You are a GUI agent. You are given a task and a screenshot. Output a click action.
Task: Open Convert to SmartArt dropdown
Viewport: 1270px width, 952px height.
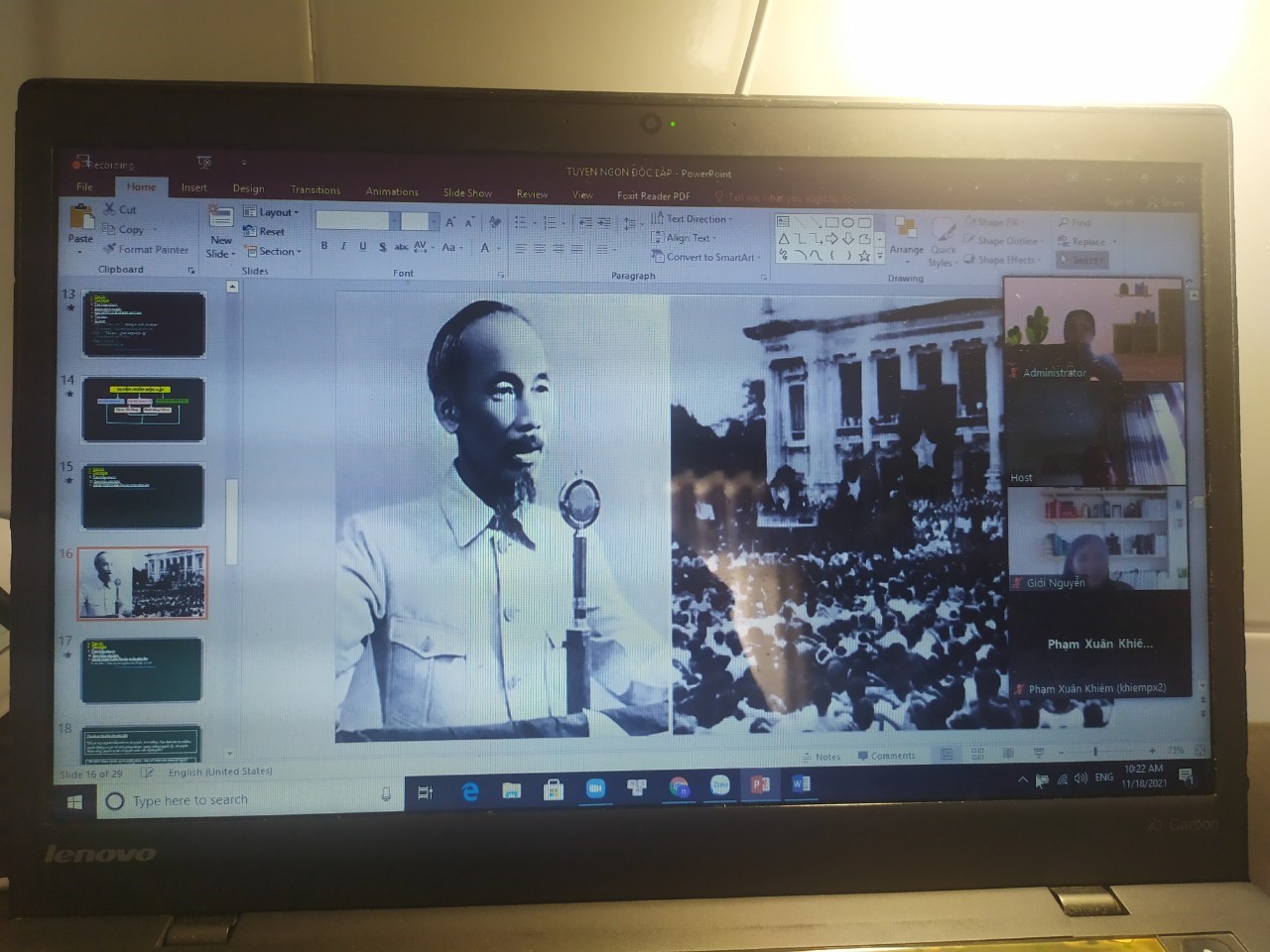(706, 257)
